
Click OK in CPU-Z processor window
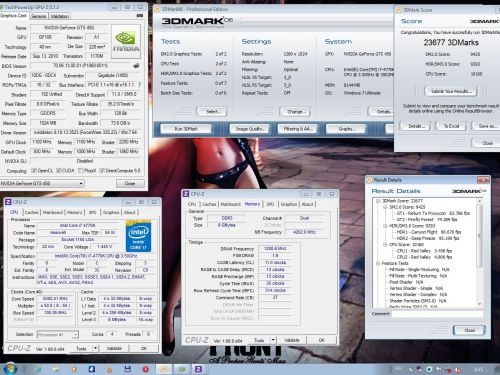(x=144, y=348)
